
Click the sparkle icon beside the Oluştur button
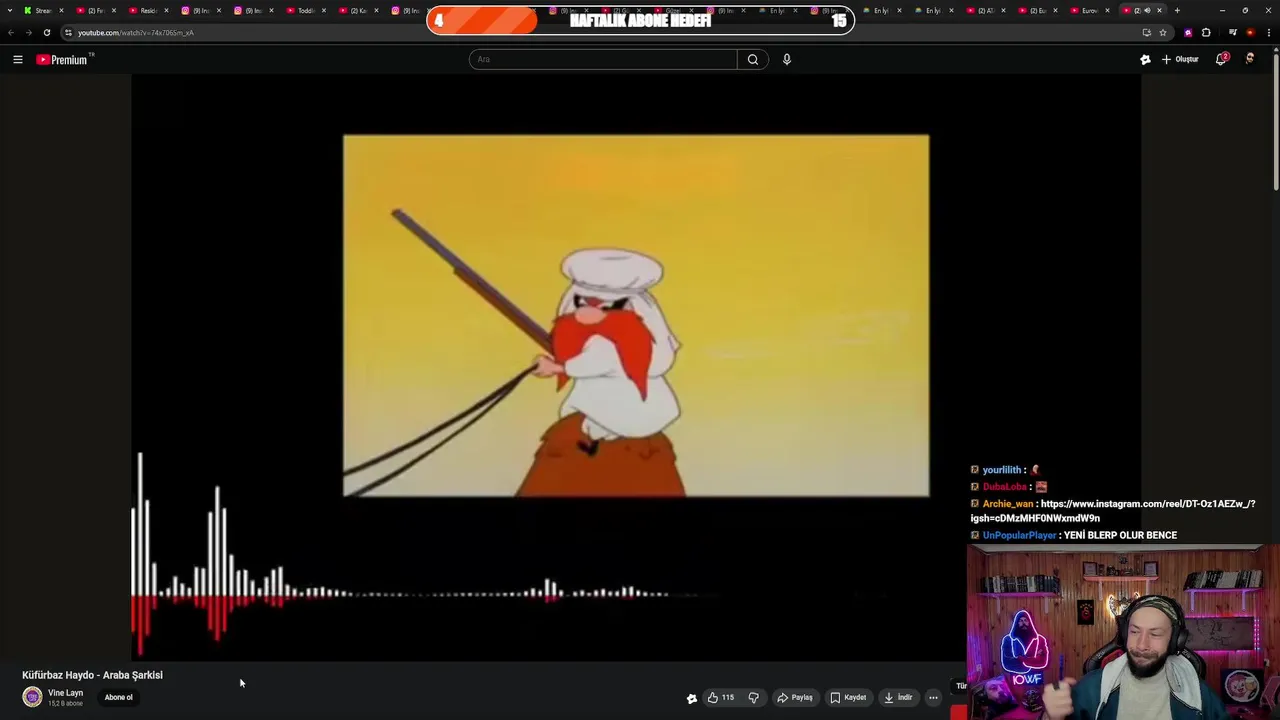(x=1145, y=60)
